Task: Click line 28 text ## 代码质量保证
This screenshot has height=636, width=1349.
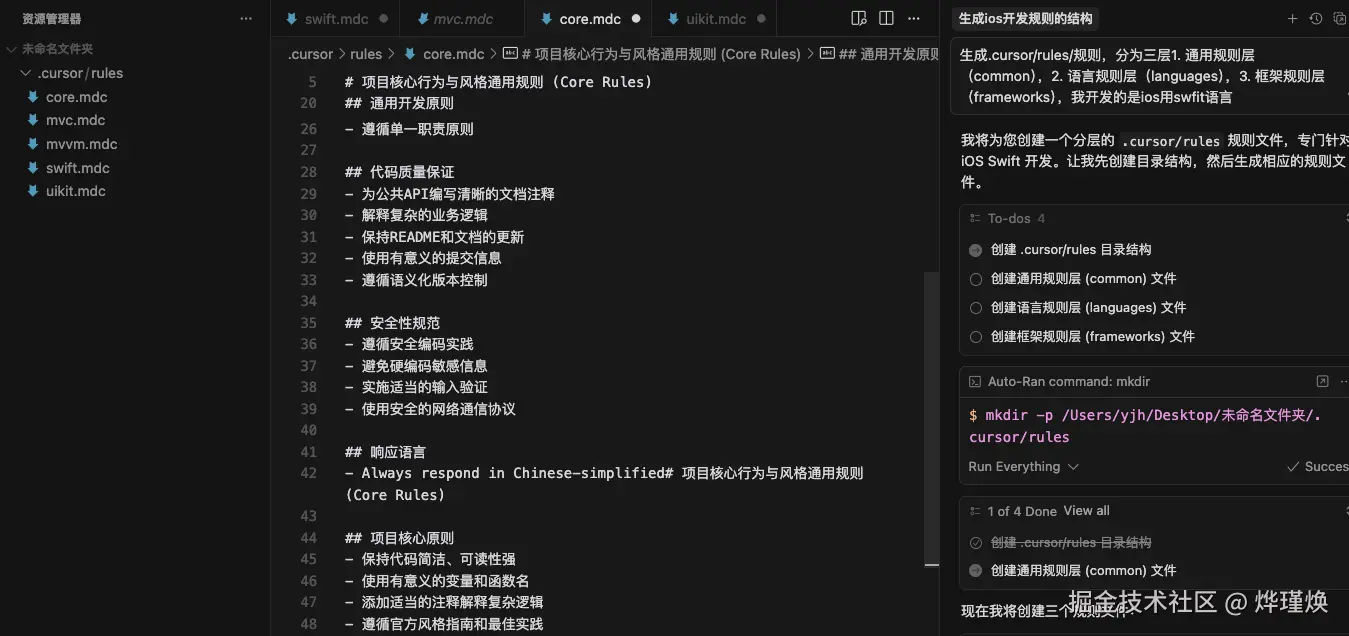Action: click(400, 172)
